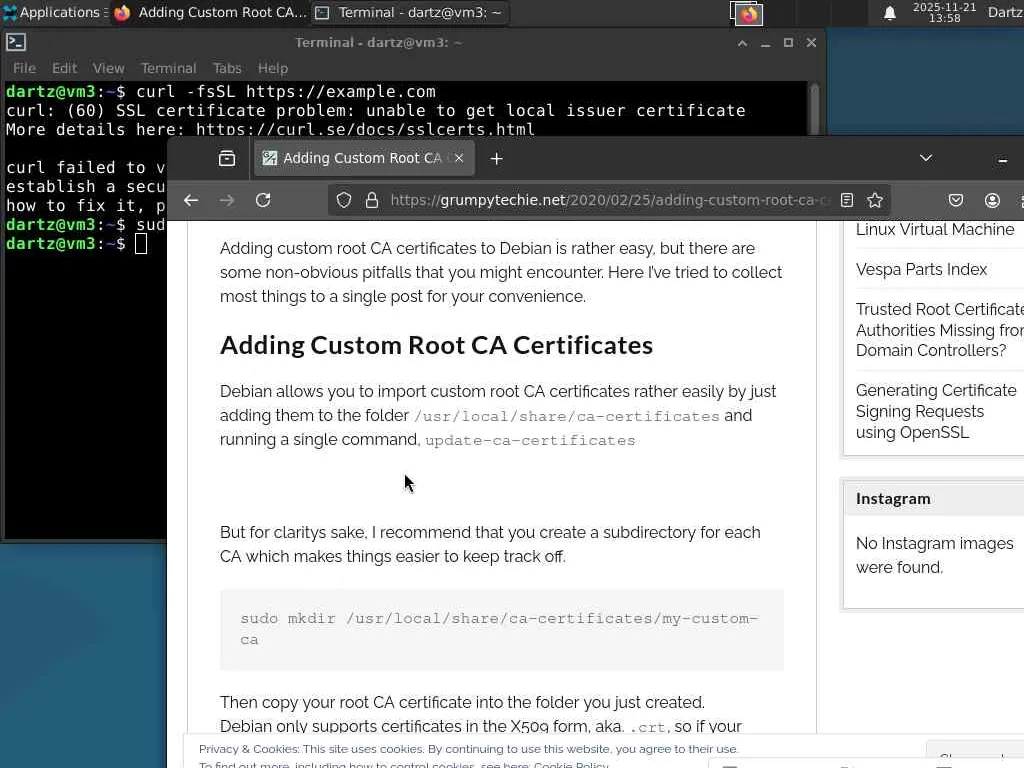Go forward in Firefox
Image resolution: width=1024 pixels, height=768 pixels.
coord(227,200)
